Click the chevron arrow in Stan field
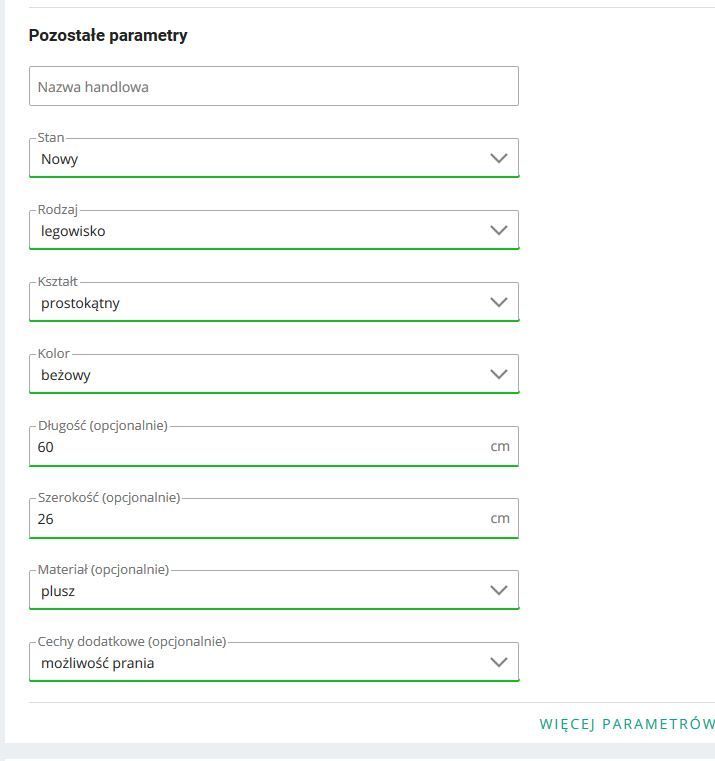This screenshot has height=761, width=715. [x=499, y=158]
